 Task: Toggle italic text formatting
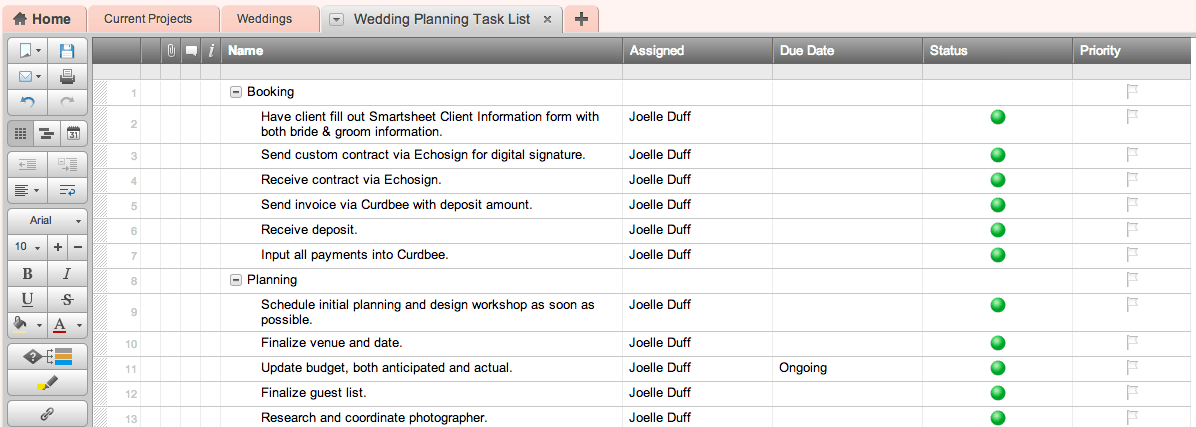point(67,273)
